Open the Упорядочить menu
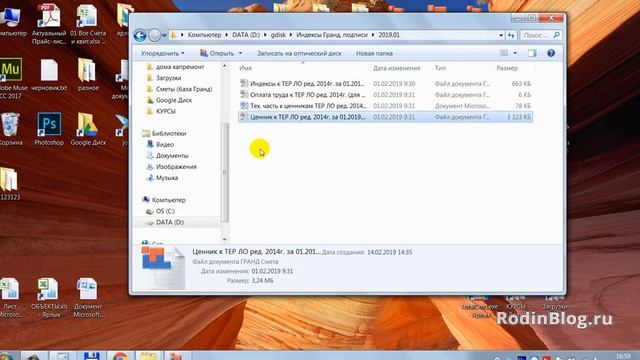This screenshot has width=640, height=360. [162, 53]
